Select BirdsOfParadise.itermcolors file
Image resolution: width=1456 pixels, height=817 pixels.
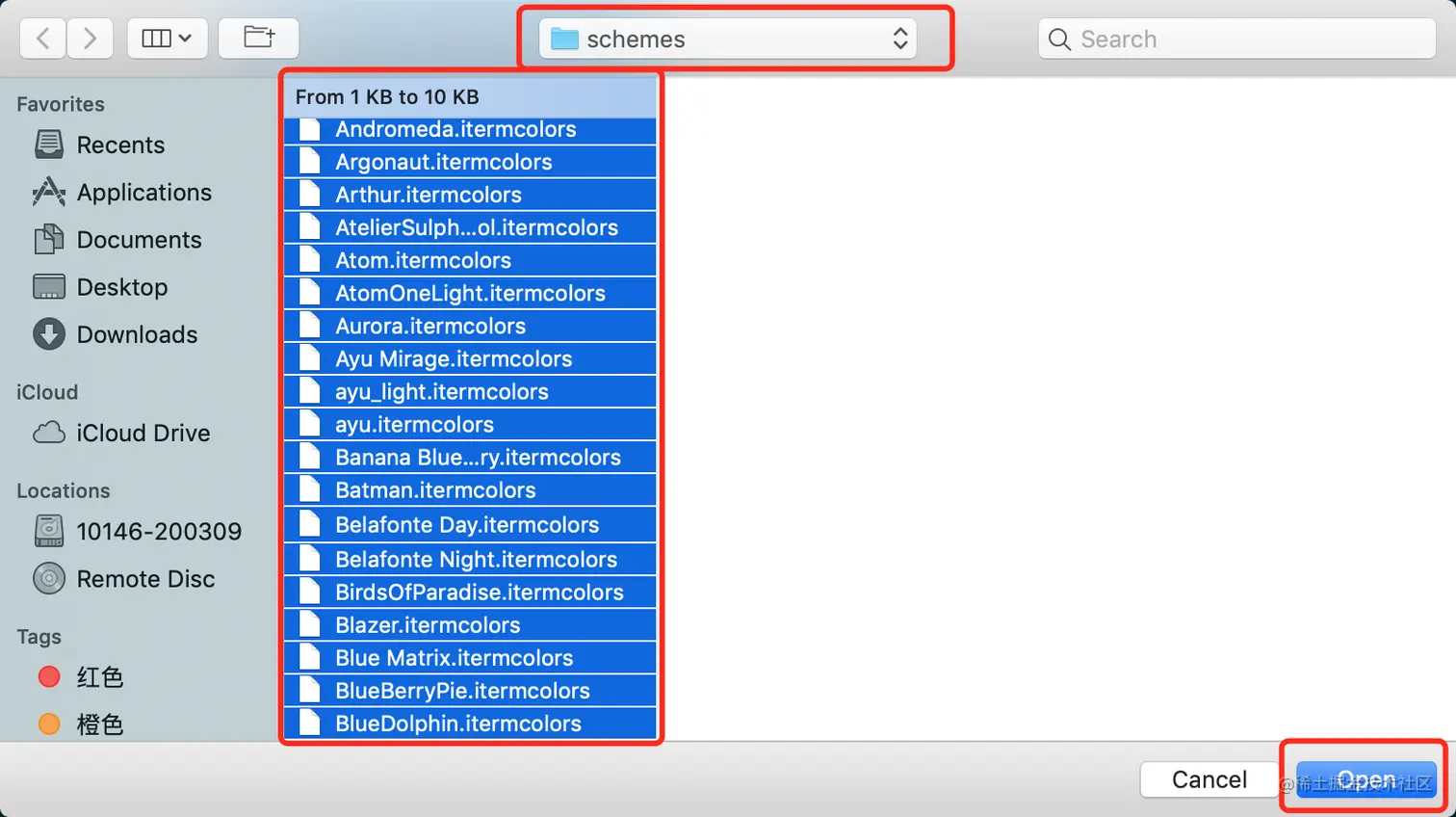click(x=470, y=592)
